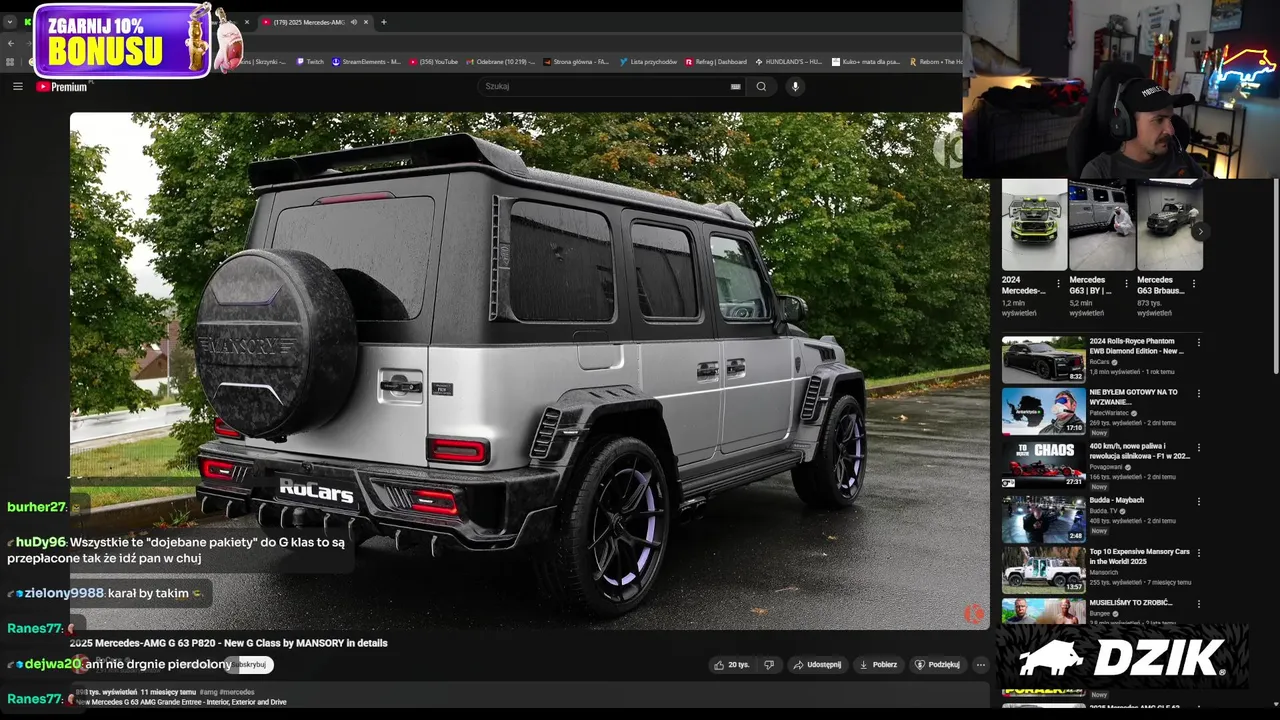Click the video title 2025 Mercedes-AMG G 63 P820

click(229, 643)
